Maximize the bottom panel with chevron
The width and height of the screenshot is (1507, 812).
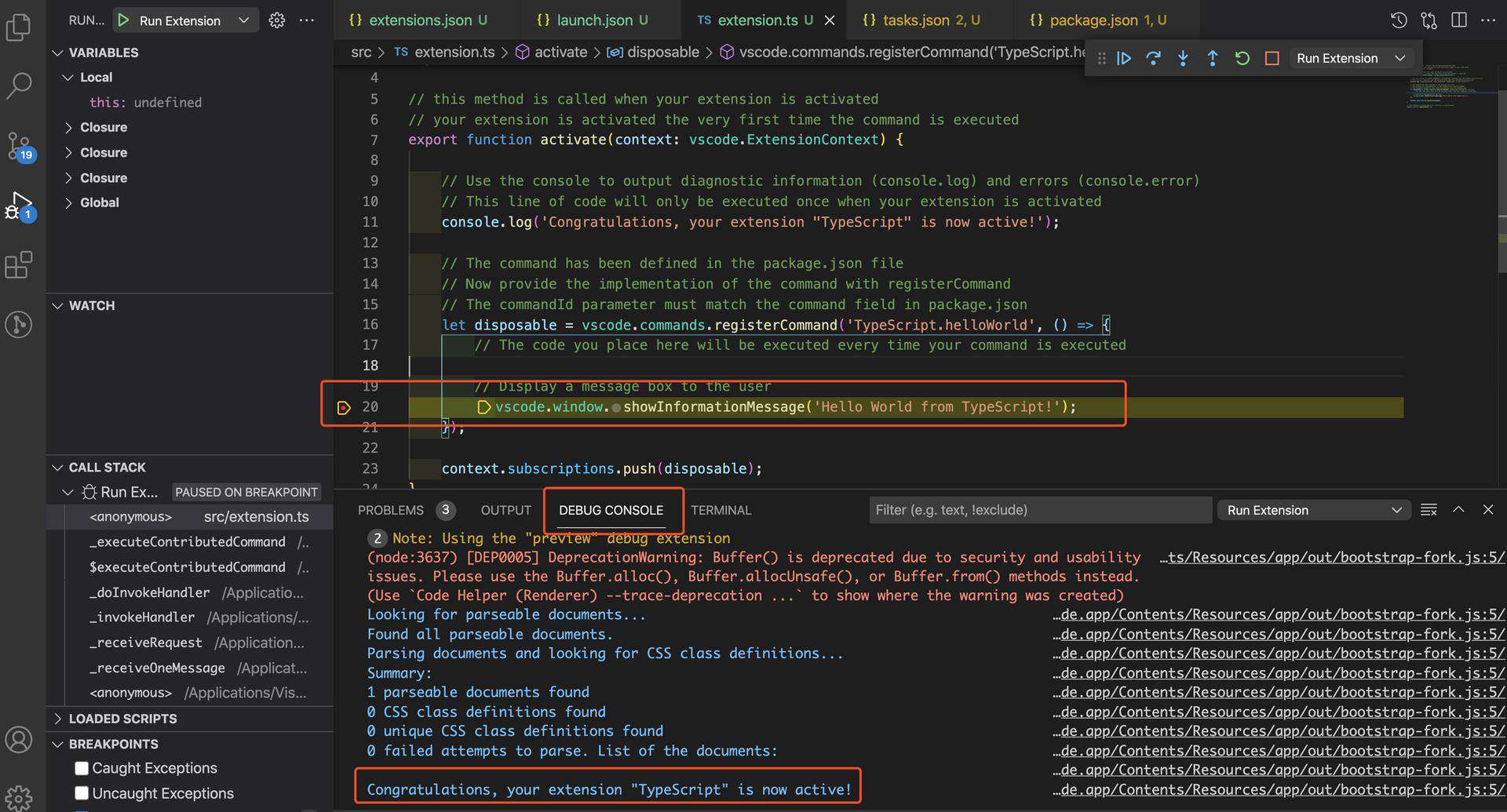tap(1458, 510)
